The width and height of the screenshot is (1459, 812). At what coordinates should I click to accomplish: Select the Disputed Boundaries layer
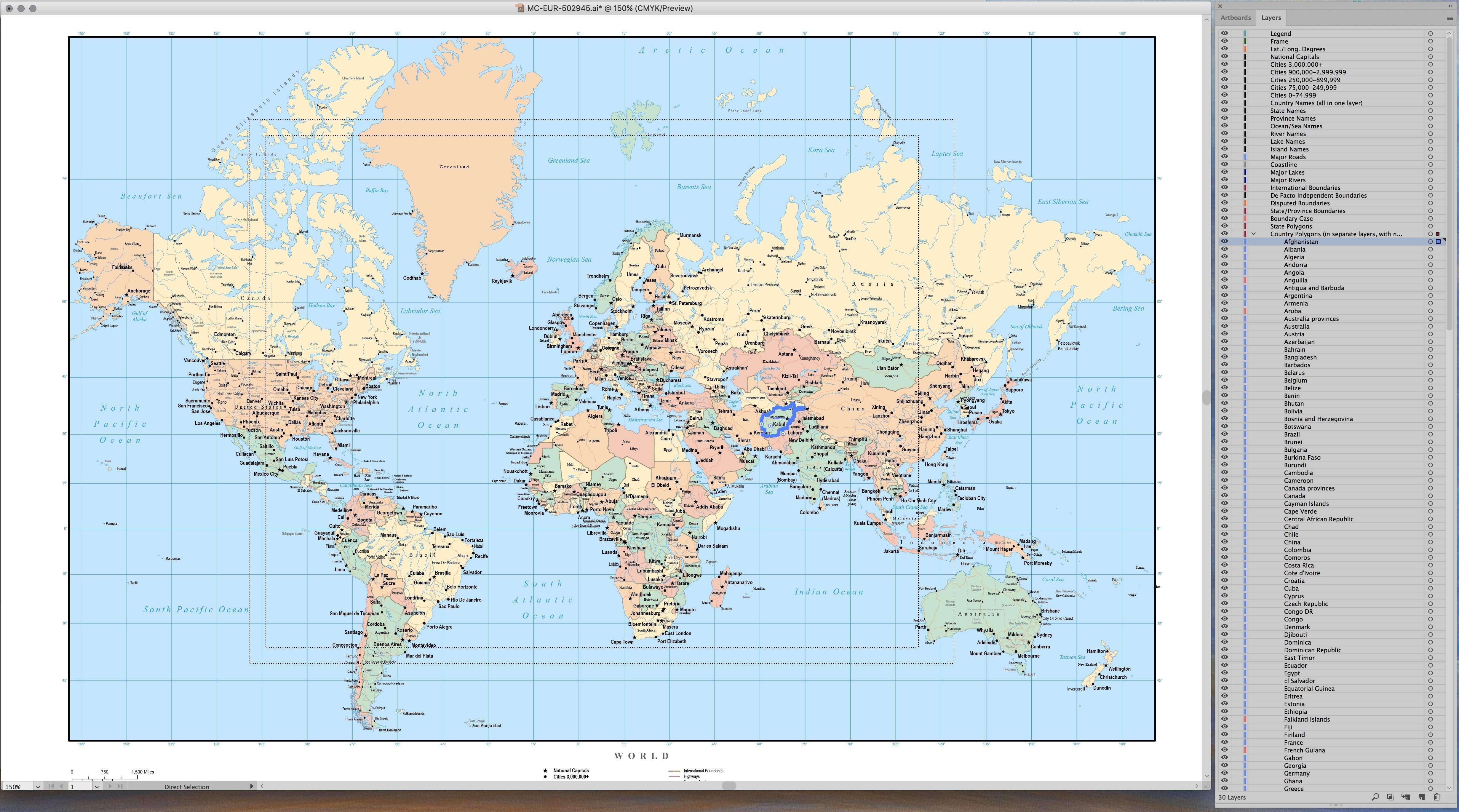click(1332, 203)
